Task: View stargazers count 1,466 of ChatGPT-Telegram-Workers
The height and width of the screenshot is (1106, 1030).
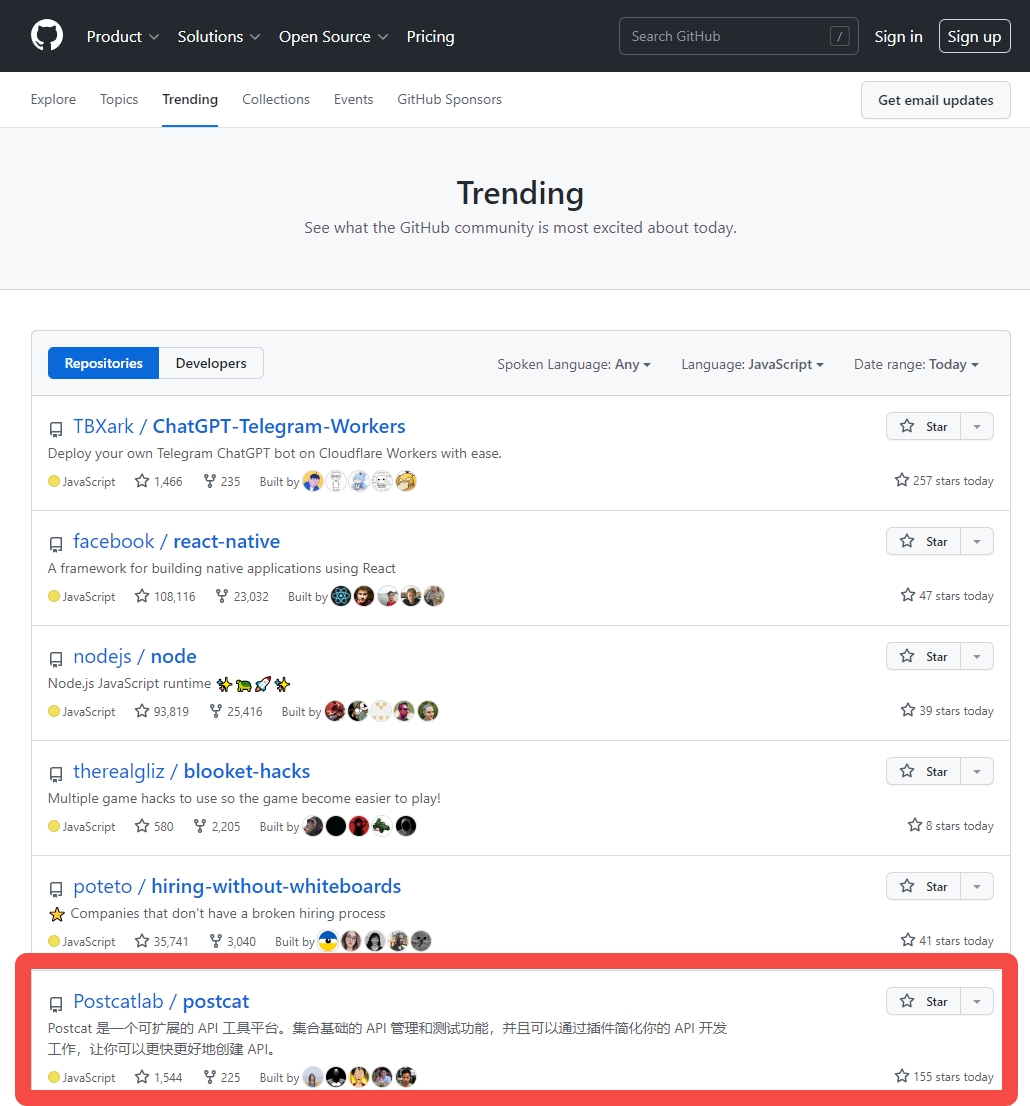Action: (159, 482)
